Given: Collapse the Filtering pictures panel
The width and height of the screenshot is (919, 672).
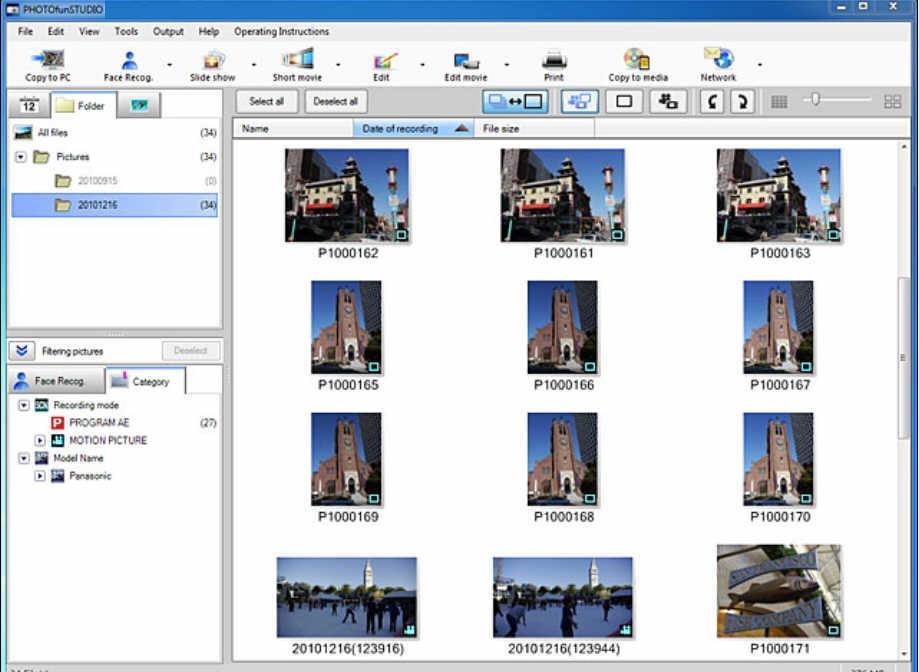Looking at the screenshot, I should point(22,351).
